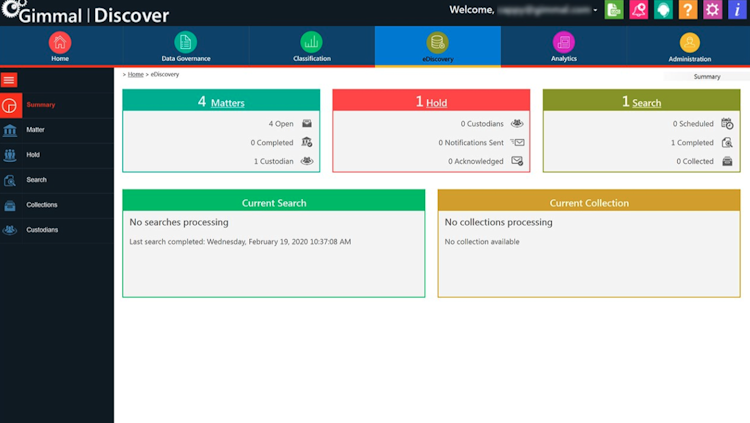The image size is (750, 423).
Task: Click the Summary pie chart sidebar icon
Action: [10, 105]
